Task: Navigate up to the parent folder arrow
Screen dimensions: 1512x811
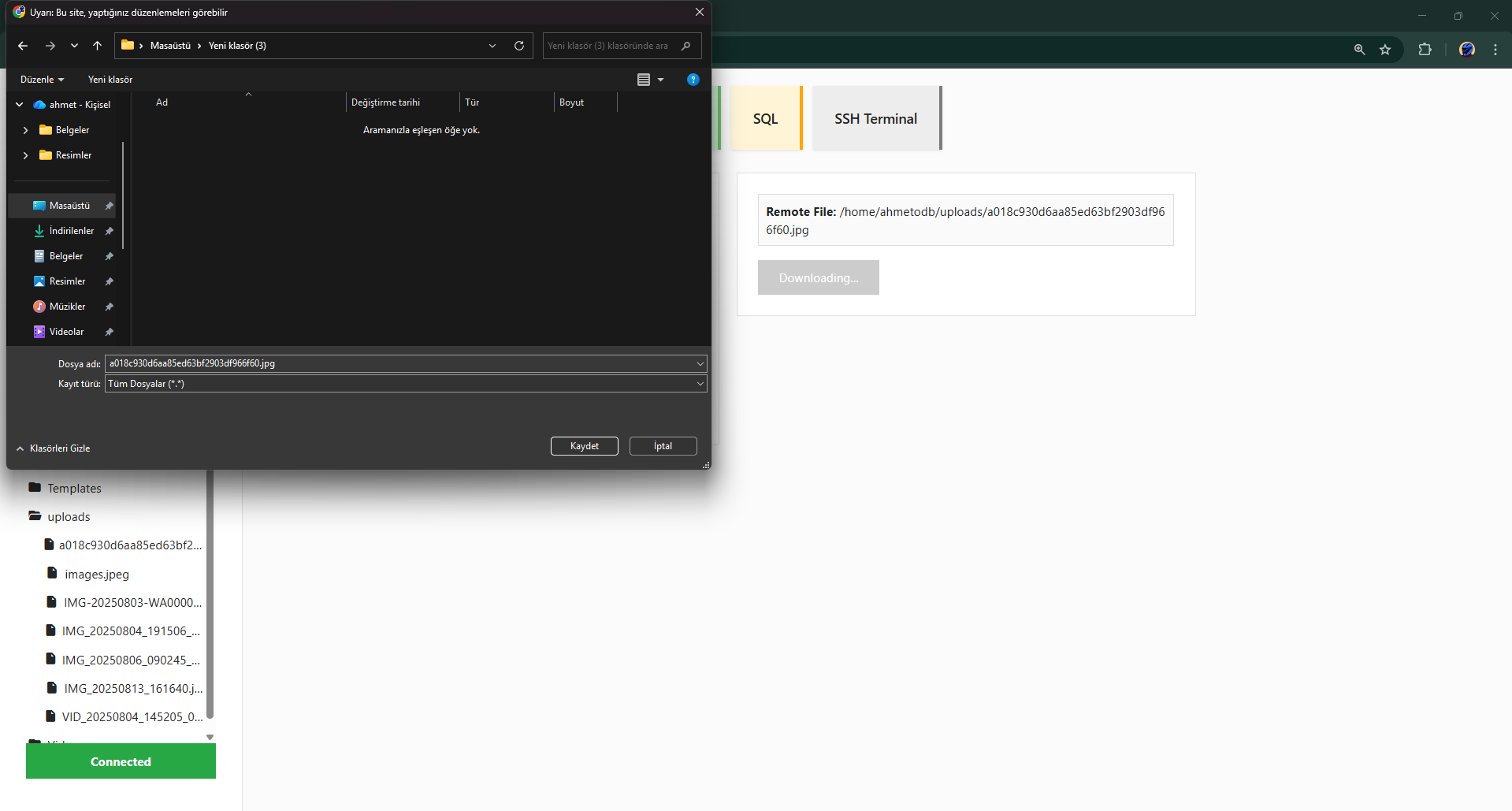Action: [x=97, y=46]
